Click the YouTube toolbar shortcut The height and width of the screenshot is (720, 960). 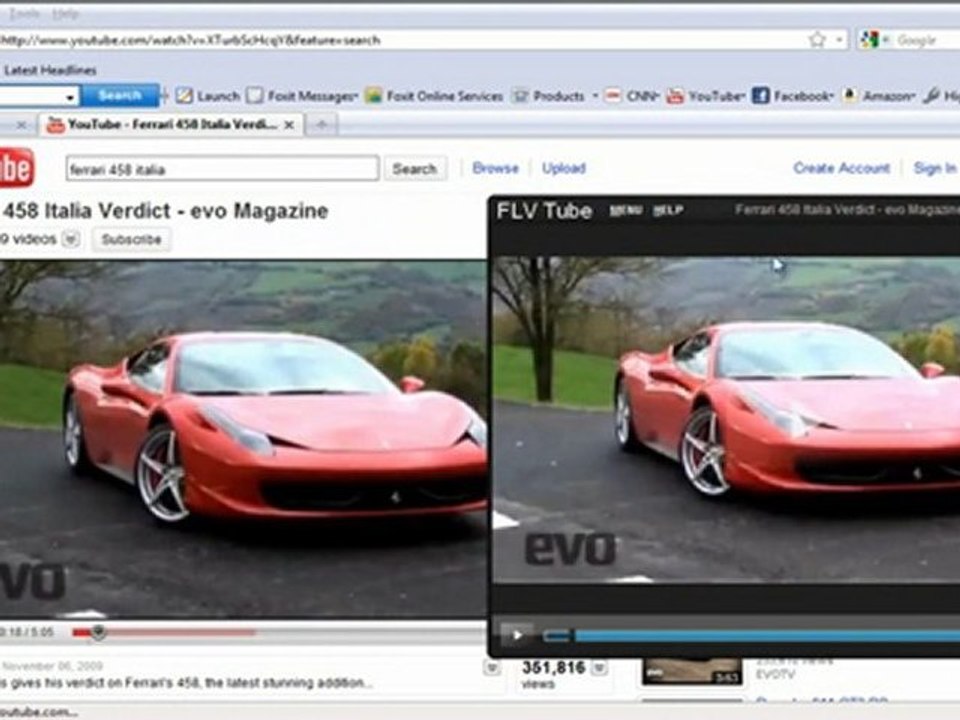[705, 96]
